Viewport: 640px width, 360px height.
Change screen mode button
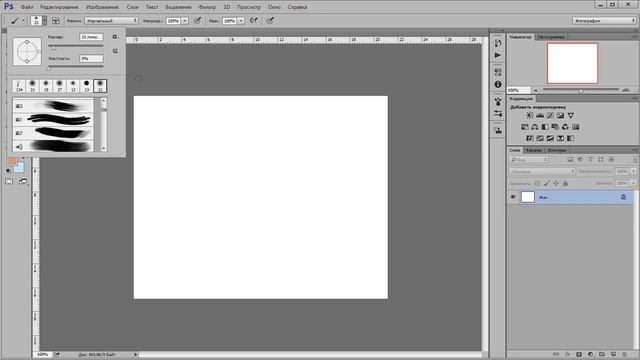(23, 181)
